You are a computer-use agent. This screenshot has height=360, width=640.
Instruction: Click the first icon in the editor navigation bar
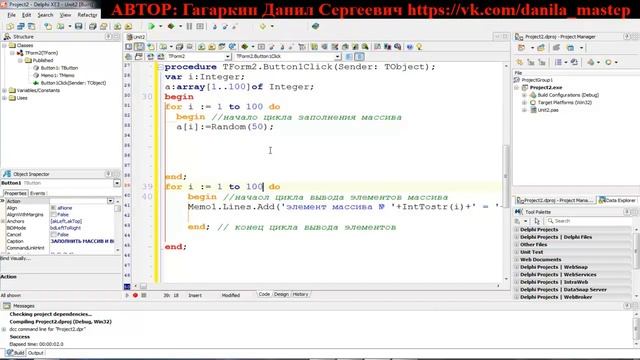click(129, 57)
